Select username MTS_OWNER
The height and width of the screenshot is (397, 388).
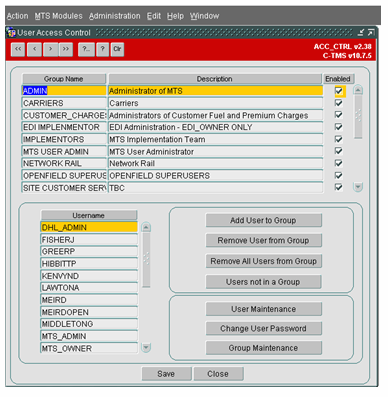tap(89, 348)
